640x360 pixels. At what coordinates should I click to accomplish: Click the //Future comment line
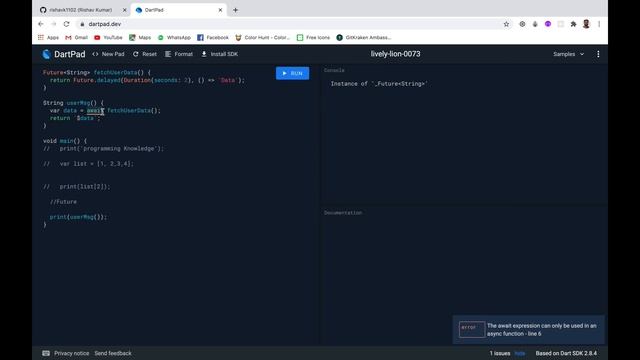point(63,202)
